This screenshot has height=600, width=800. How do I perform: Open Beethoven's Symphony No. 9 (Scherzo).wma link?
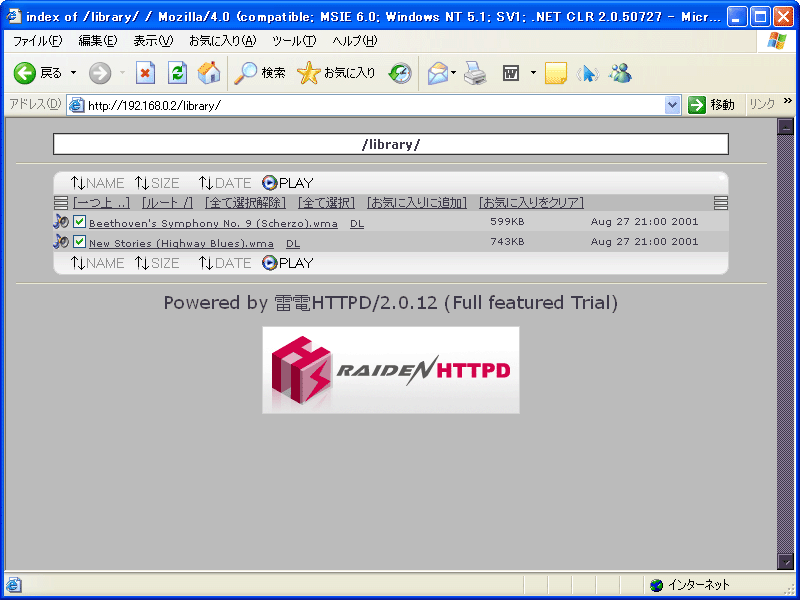[213, 223]
